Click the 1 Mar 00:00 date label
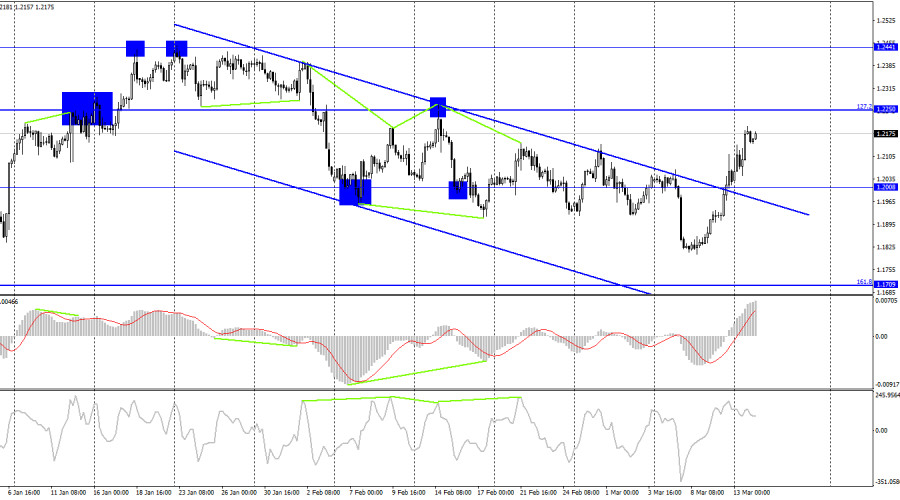The width and height of the screenshot is (900, 500). (x=622, y=493)
